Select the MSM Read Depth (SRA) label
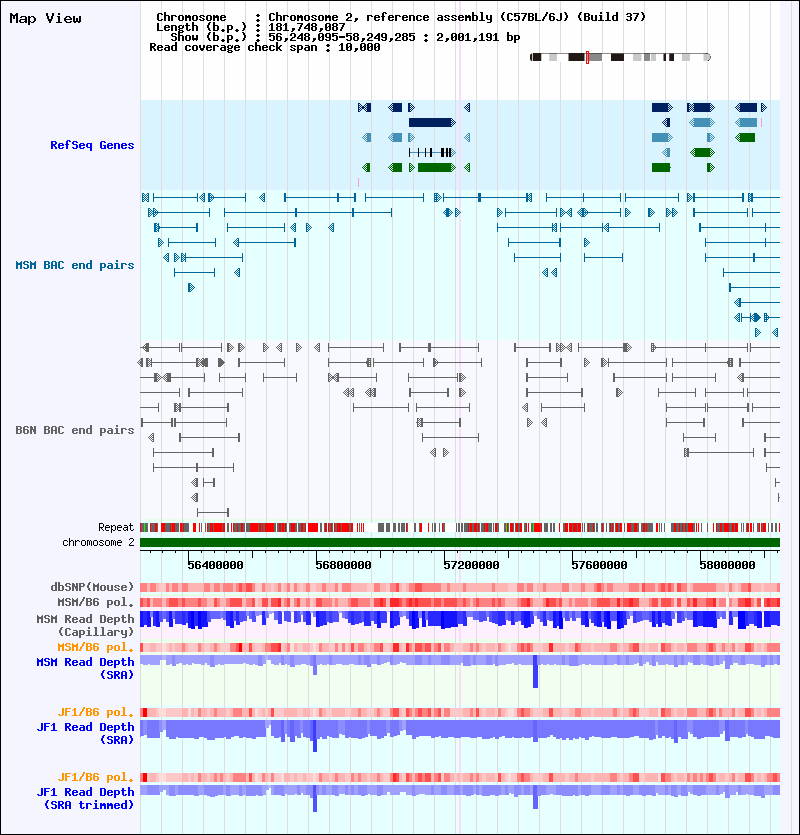The width and height of the screenshot is (800, 835). click(x=85, y=668)
